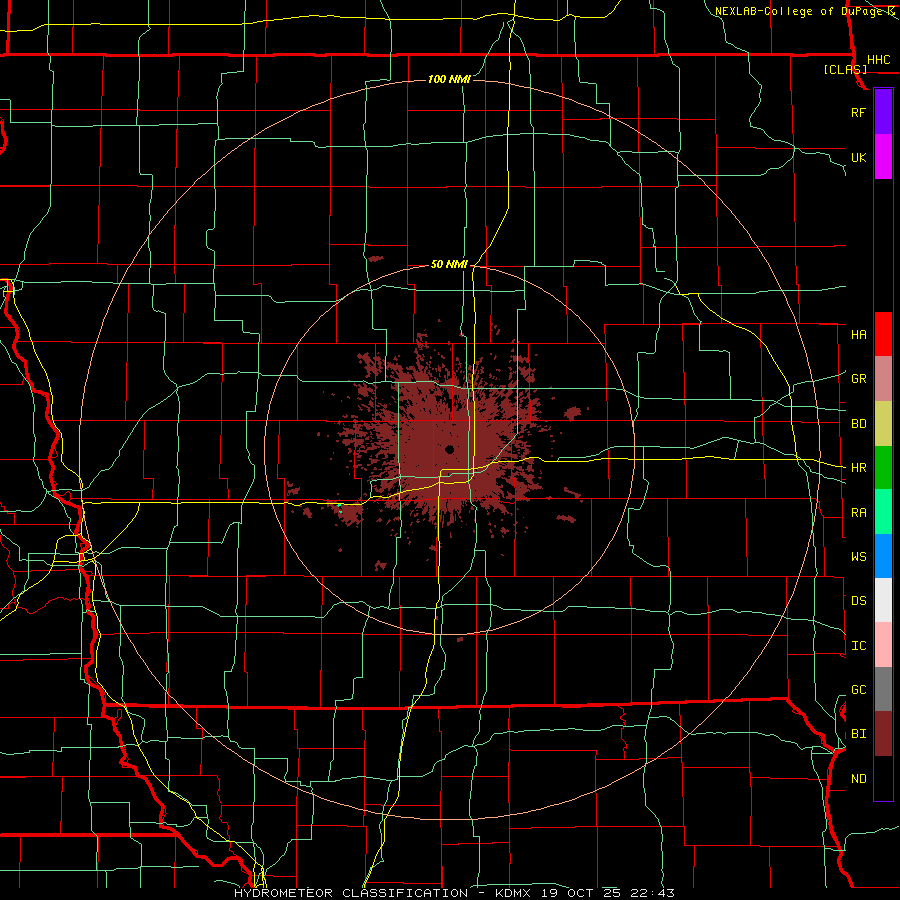Click the BD legend label
Screen dimensions: 900x900
[x=859, y=423]
